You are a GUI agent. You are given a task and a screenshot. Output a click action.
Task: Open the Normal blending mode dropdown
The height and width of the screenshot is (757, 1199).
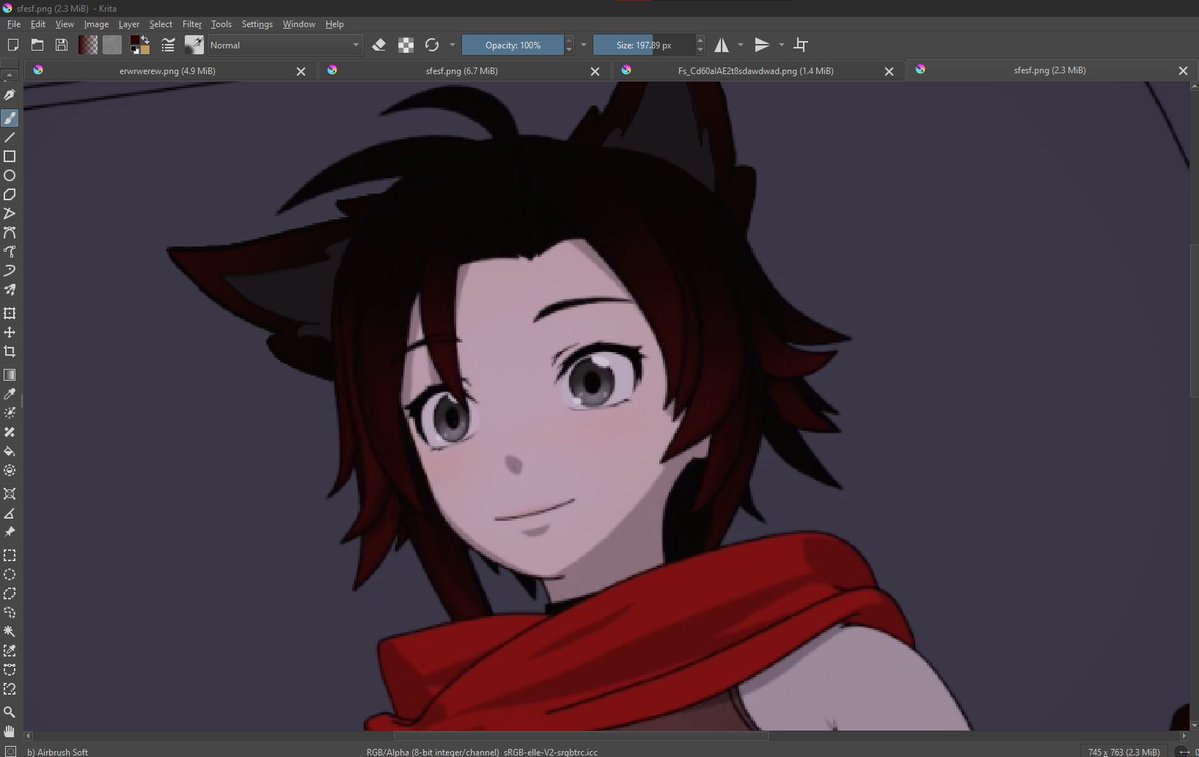tap(284, 45)
